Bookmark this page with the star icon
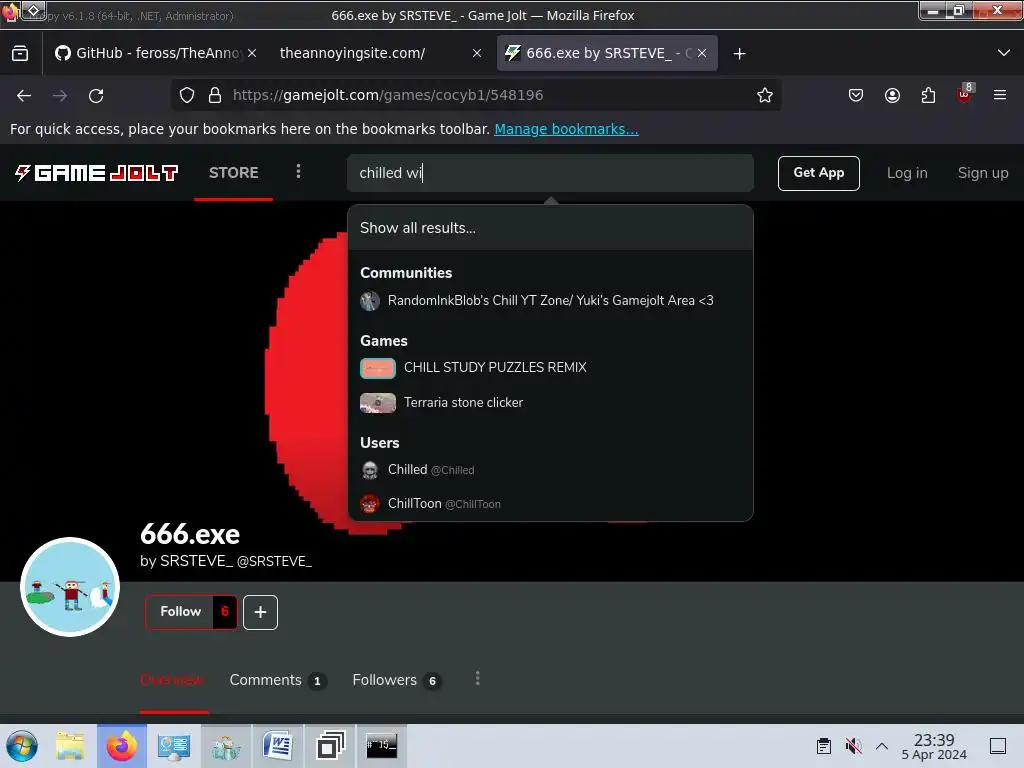The height and width of the screenshot is (768, 1024). pyautogui.click(x=765, y=95)
